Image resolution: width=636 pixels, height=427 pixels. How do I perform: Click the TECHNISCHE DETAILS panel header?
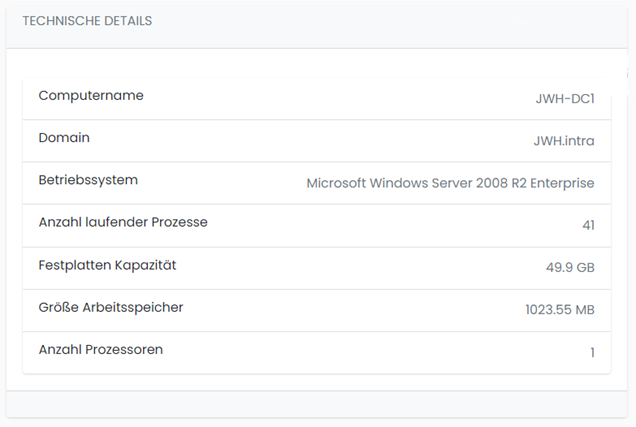click(87, 21)
